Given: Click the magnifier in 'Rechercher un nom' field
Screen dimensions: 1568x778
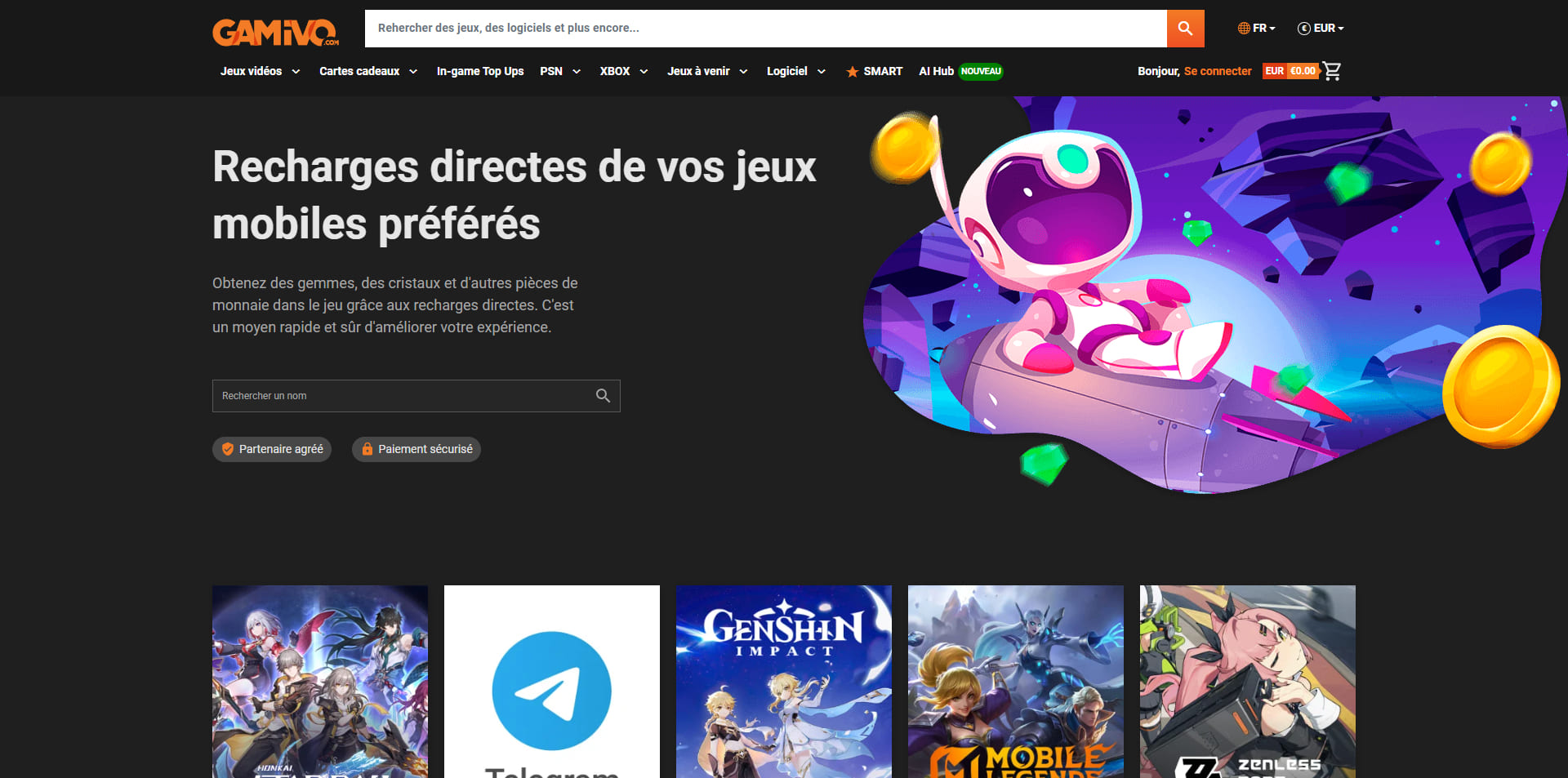Looking at the screenshot, I should click(x=603, y=396).
